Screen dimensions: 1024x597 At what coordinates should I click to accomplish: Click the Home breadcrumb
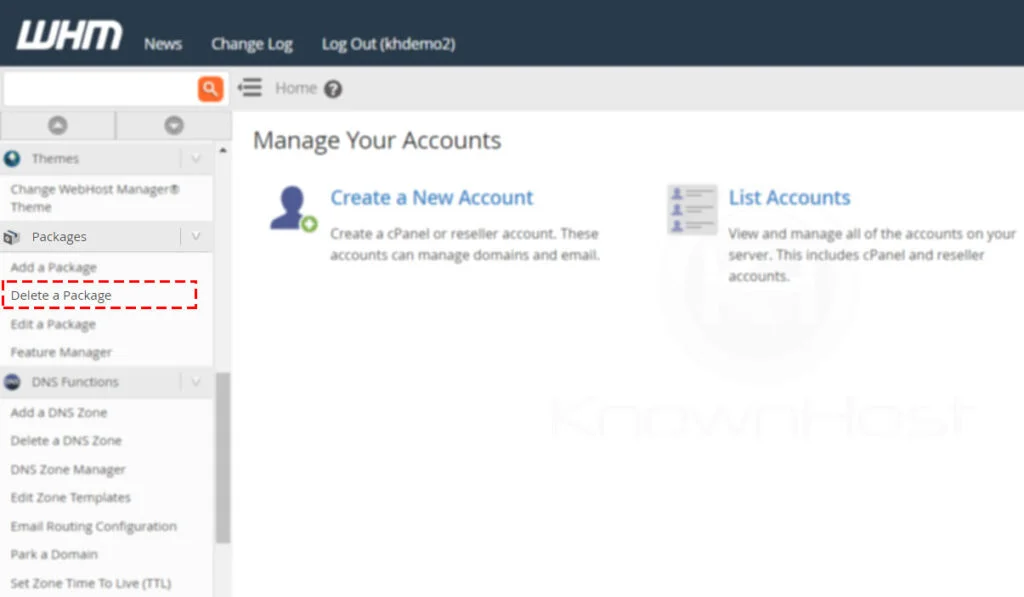click(x=296, y=88)
